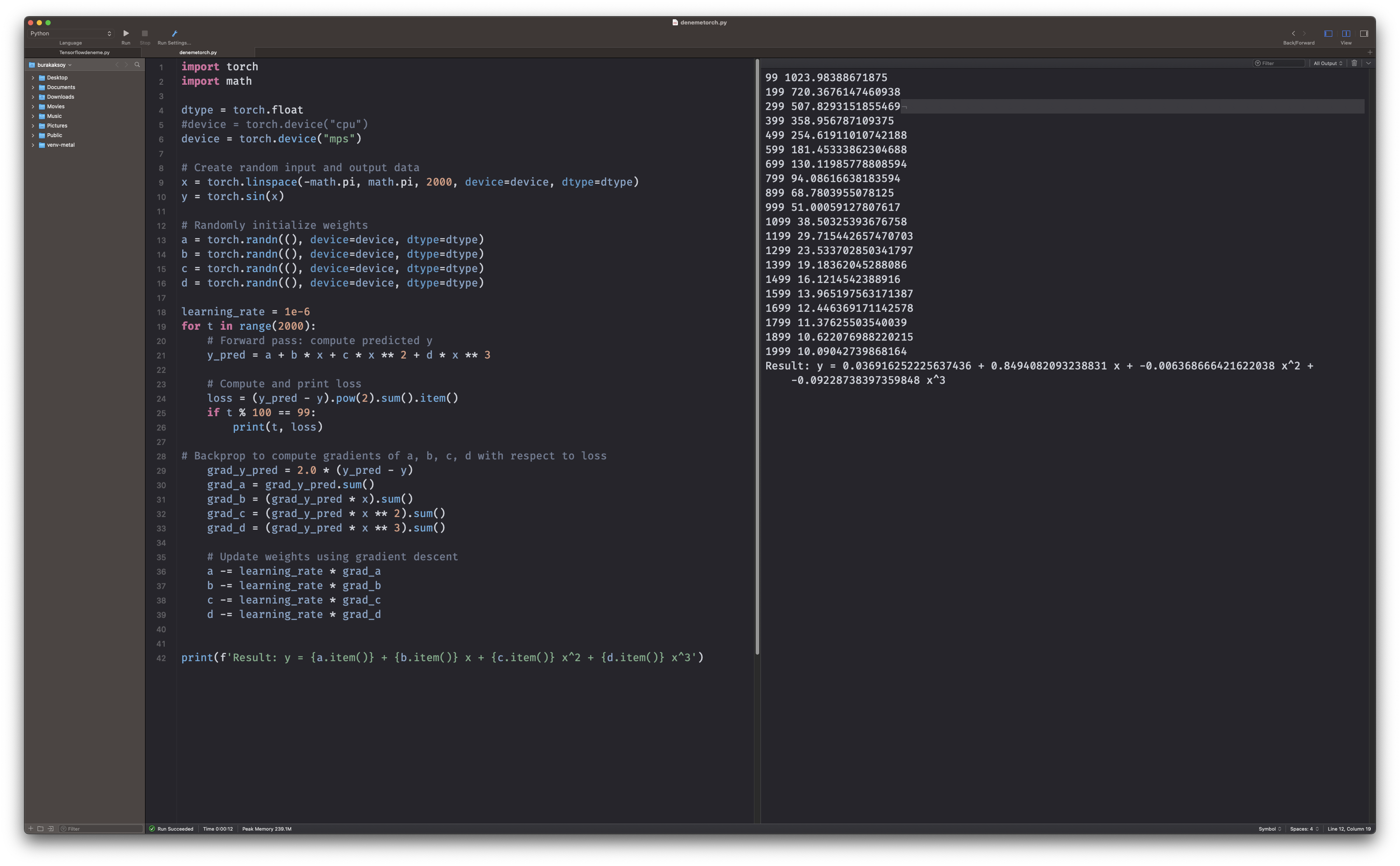Click the console Filter input field
1400x866 pixels.
coord(1280,64)
